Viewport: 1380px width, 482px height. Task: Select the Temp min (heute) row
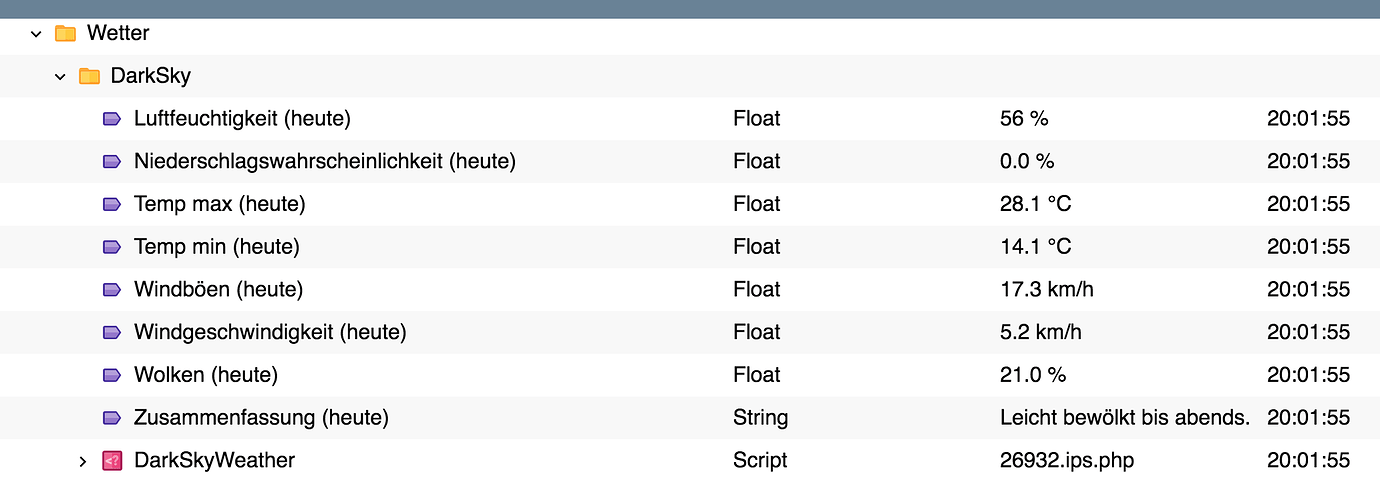click(x=217, y=247)
